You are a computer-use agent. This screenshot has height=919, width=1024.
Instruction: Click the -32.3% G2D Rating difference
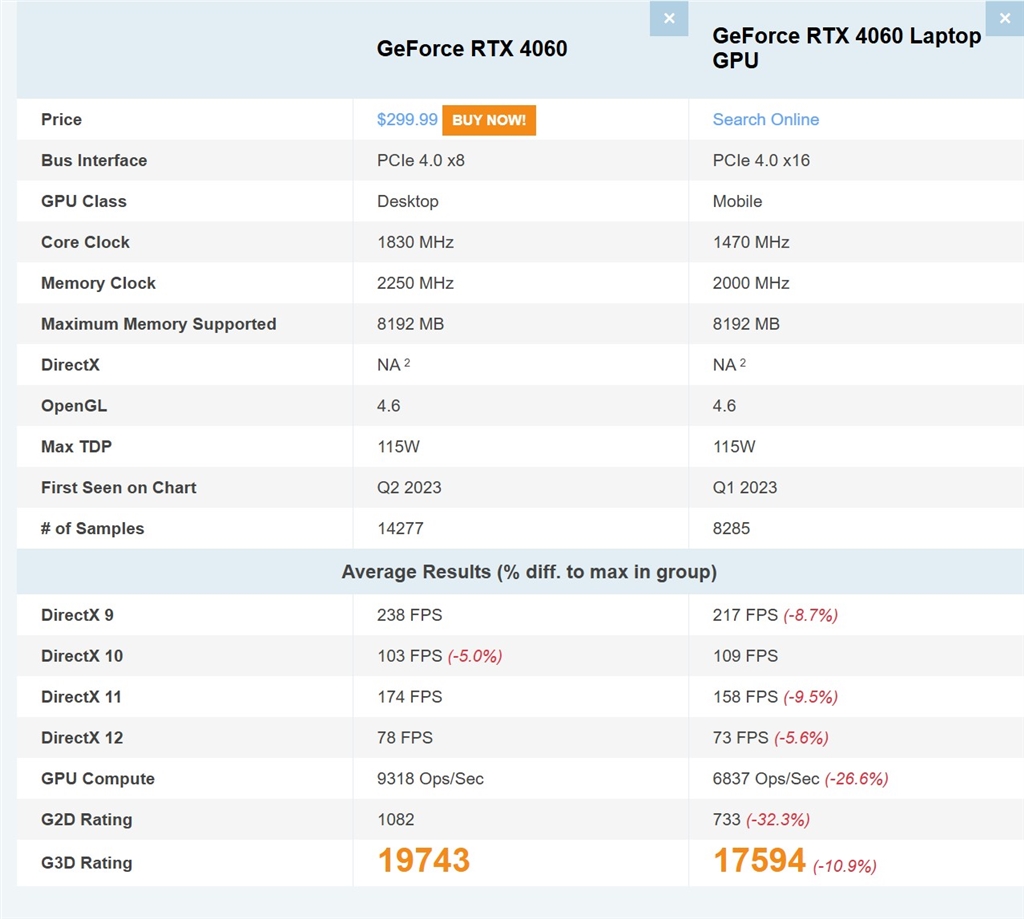click(x=778, y=820)
